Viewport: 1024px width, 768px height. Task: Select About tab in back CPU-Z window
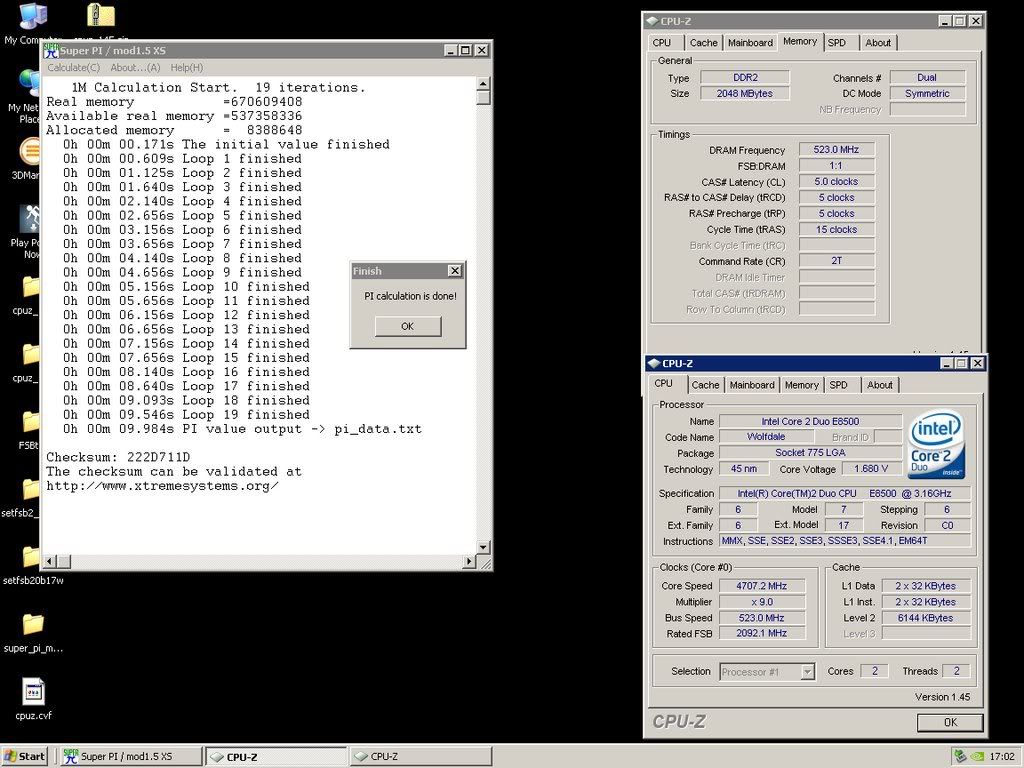pyautogui.click(x=878, y=42)
